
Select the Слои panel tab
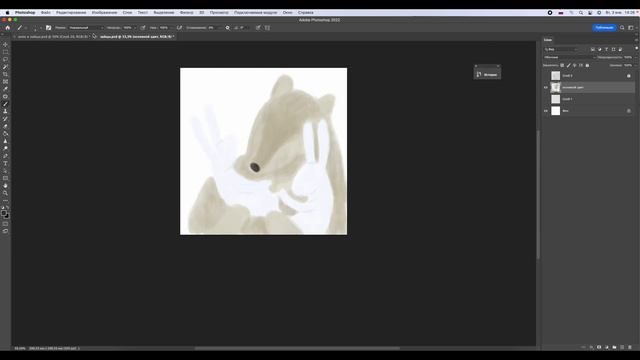[548, 40]
